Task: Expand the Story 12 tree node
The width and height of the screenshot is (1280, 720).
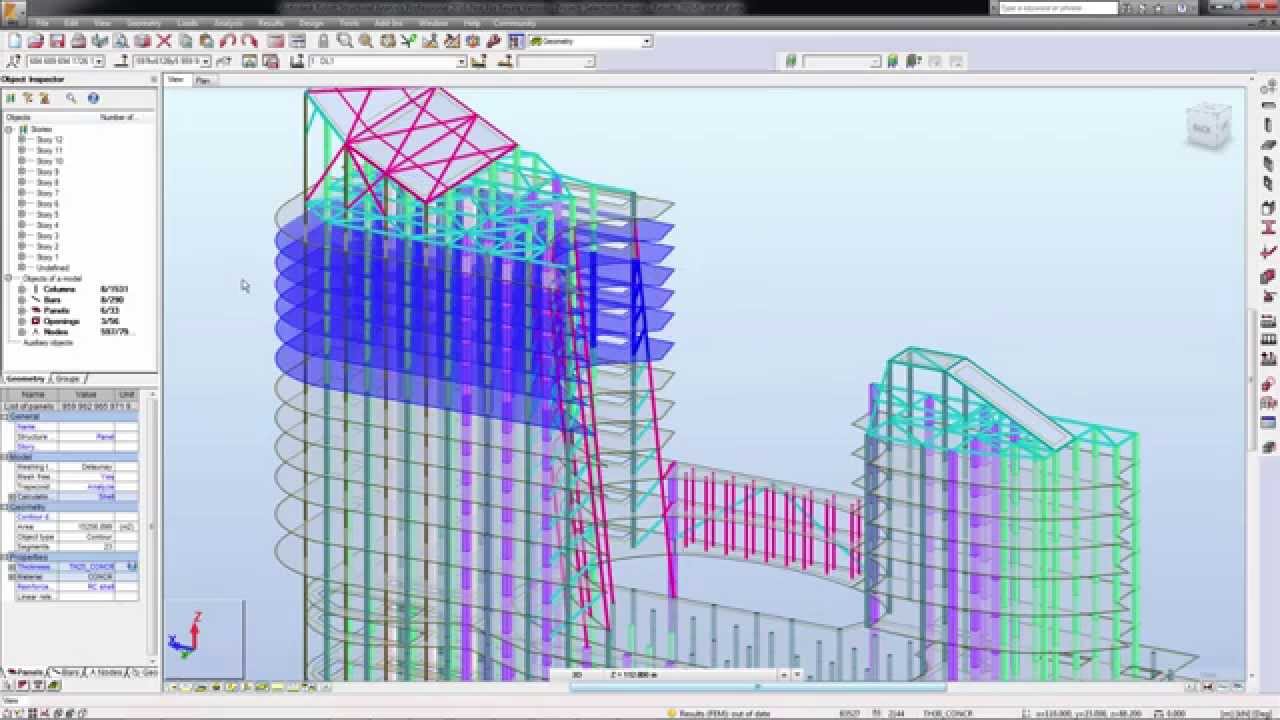Action: click(x=22, y=140)
